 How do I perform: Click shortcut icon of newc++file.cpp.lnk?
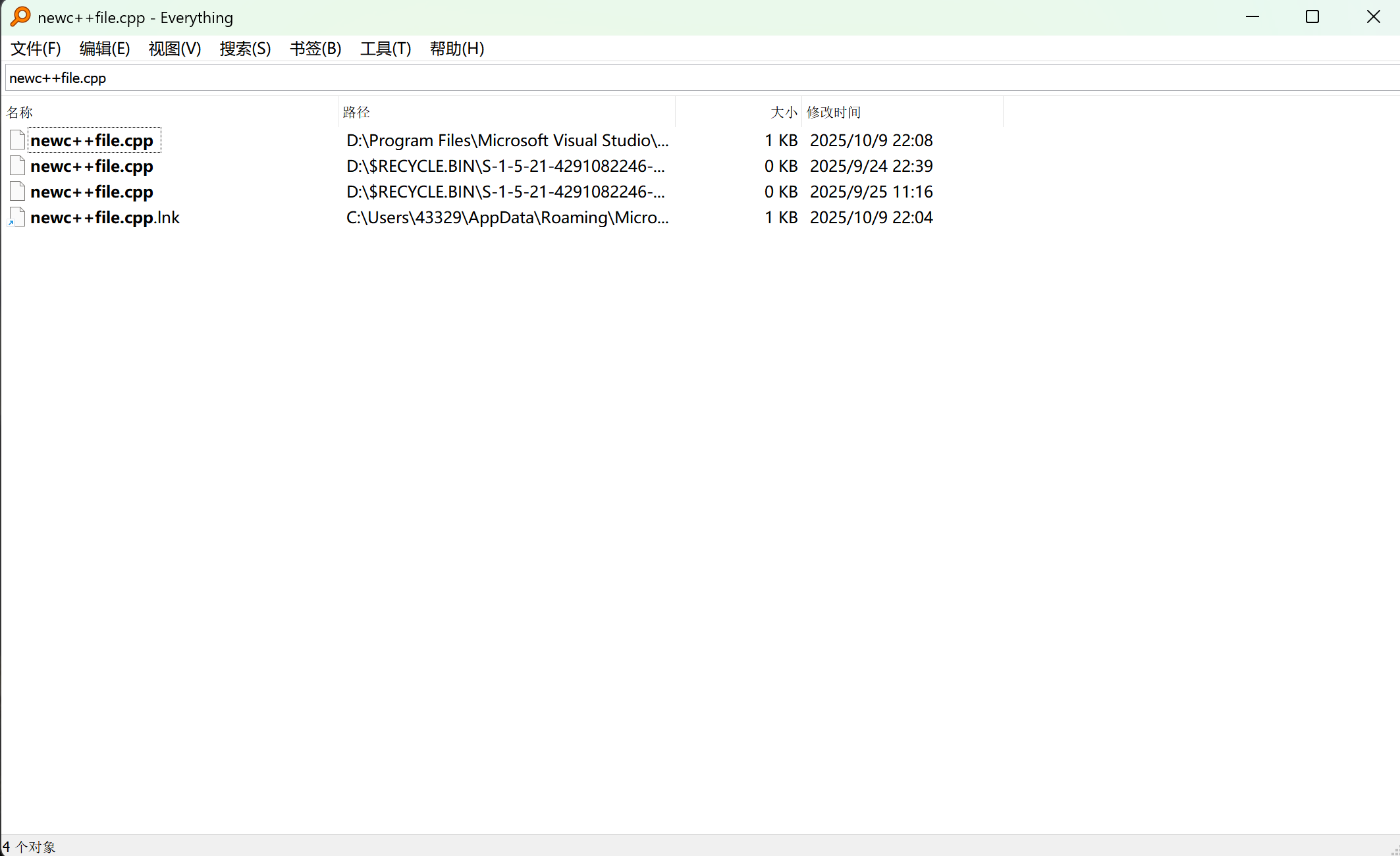coord(16,217)
